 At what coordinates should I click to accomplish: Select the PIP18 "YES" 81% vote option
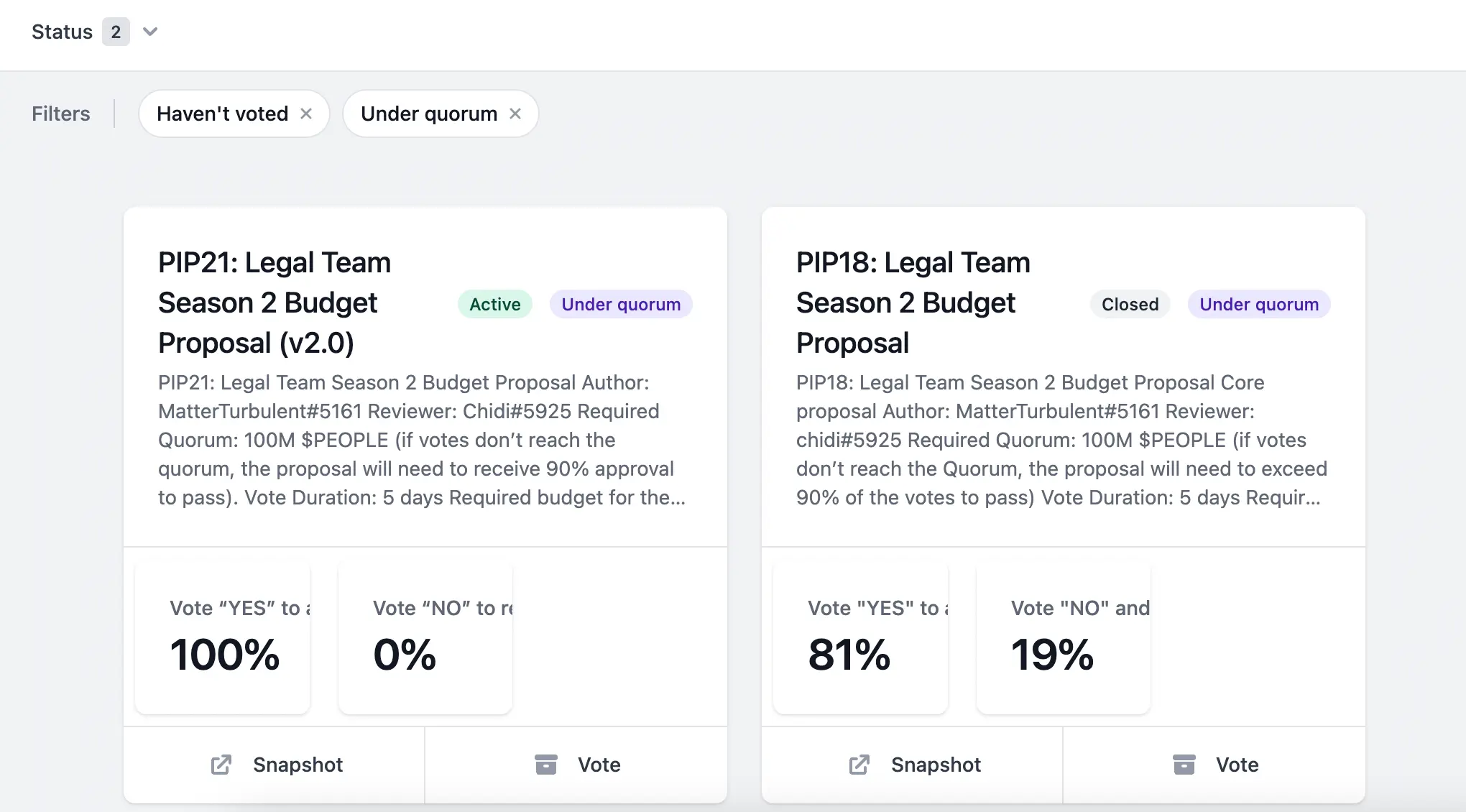click(861, 638)
